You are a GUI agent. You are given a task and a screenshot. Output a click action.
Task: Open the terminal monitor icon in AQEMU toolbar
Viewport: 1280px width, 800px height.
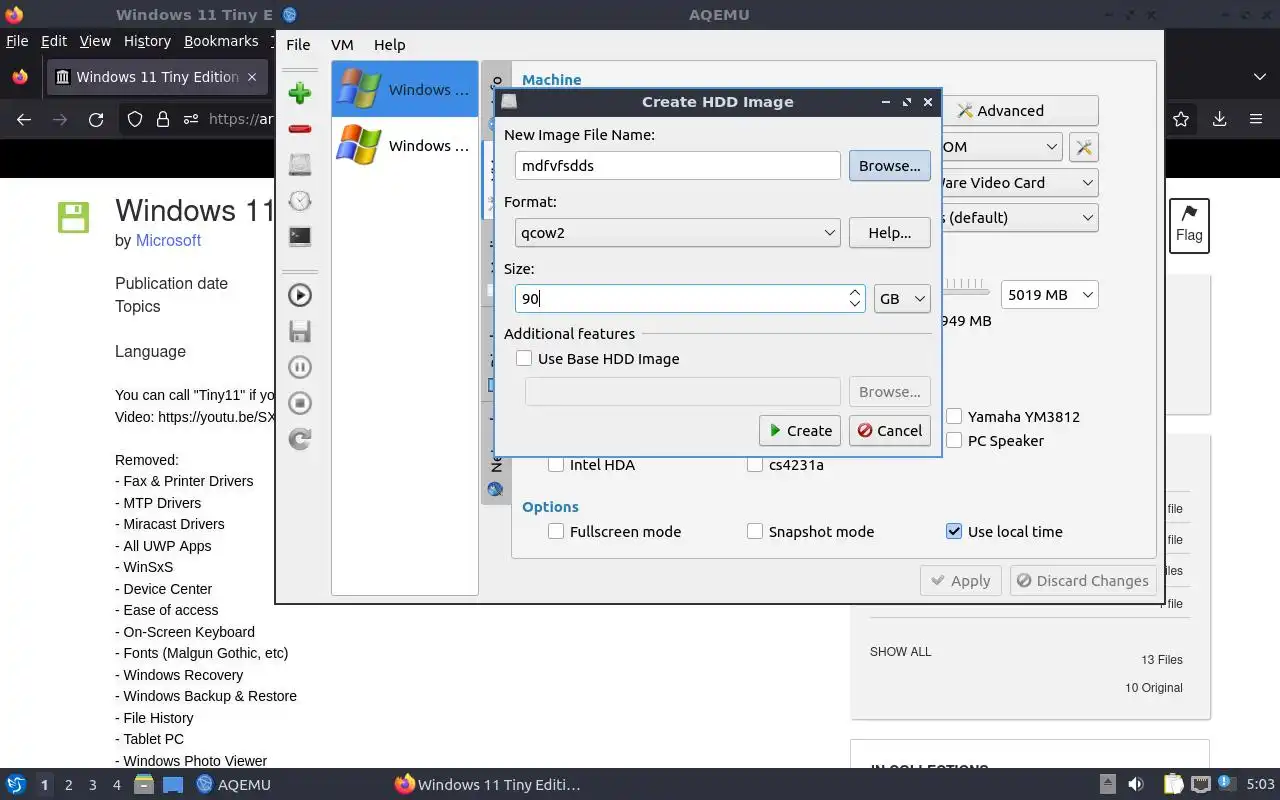(x=299, y=237)
